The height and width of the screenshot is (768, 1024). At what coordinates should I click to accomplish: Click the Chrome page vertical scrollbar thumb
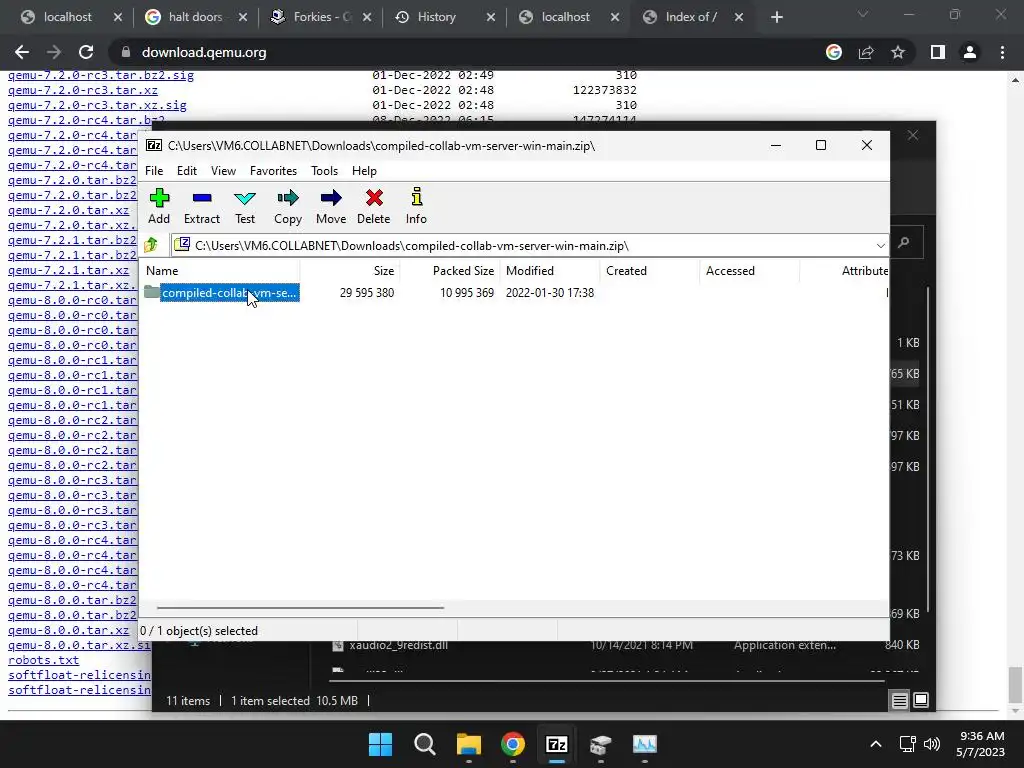tap(1015, 683)
